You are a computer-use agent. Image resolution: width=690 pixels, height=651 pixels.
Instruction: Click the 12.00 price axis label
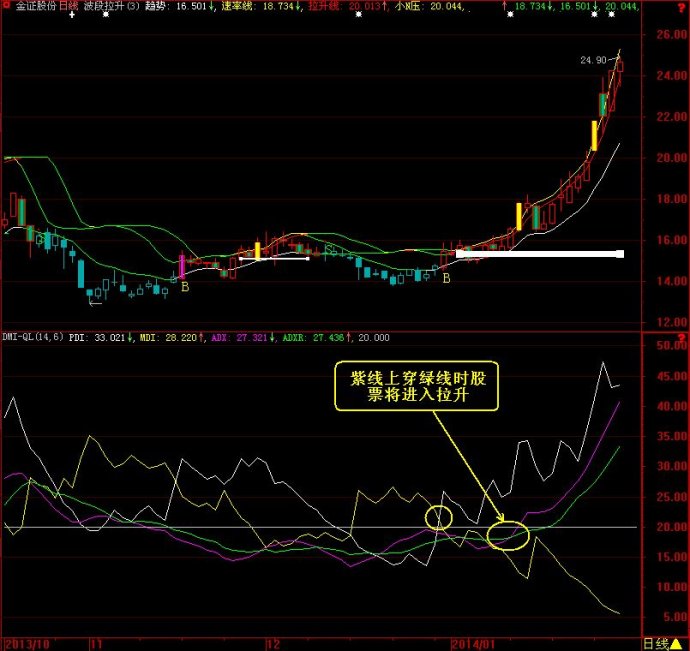pos(671,322)
